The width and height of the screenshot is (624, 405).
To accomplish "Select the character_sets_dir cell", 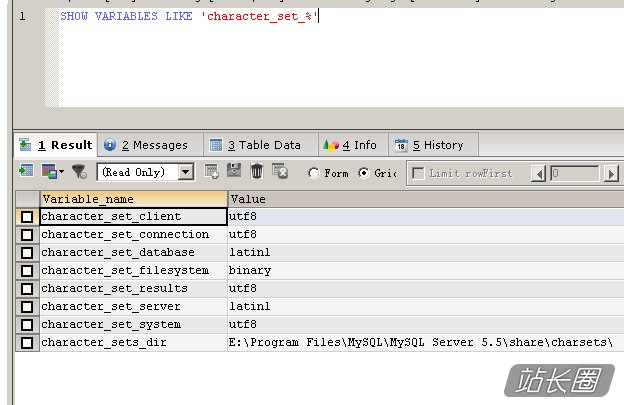I will pyautogui.click(x=134, y=342).
